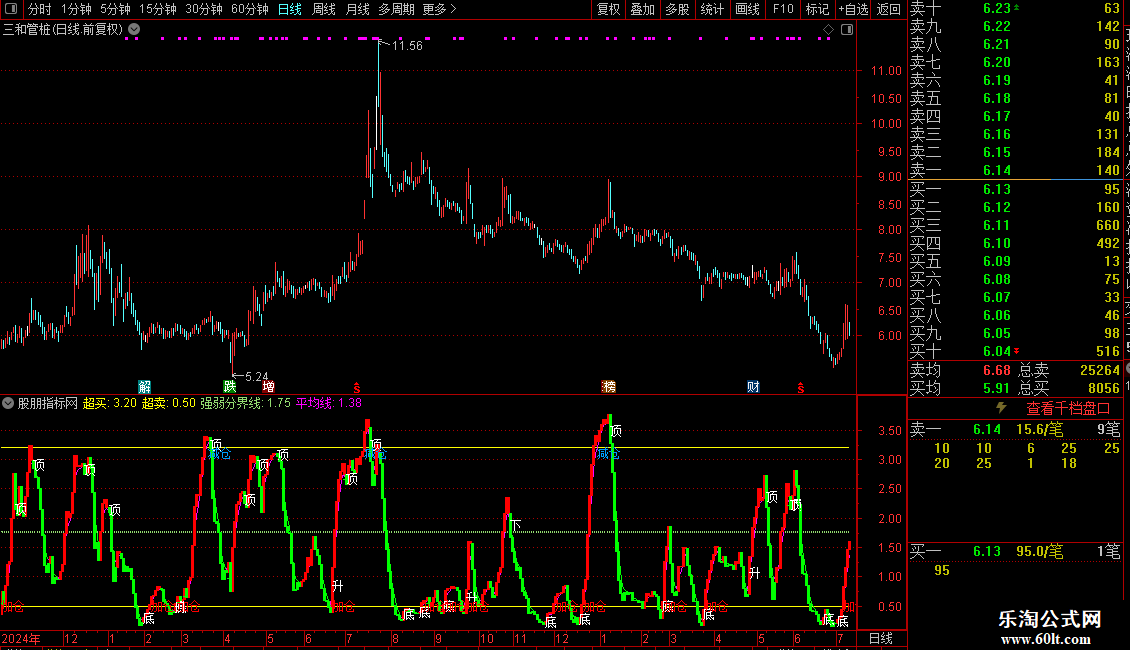Toggle the left sidebar panel icon

coord(11,9)
